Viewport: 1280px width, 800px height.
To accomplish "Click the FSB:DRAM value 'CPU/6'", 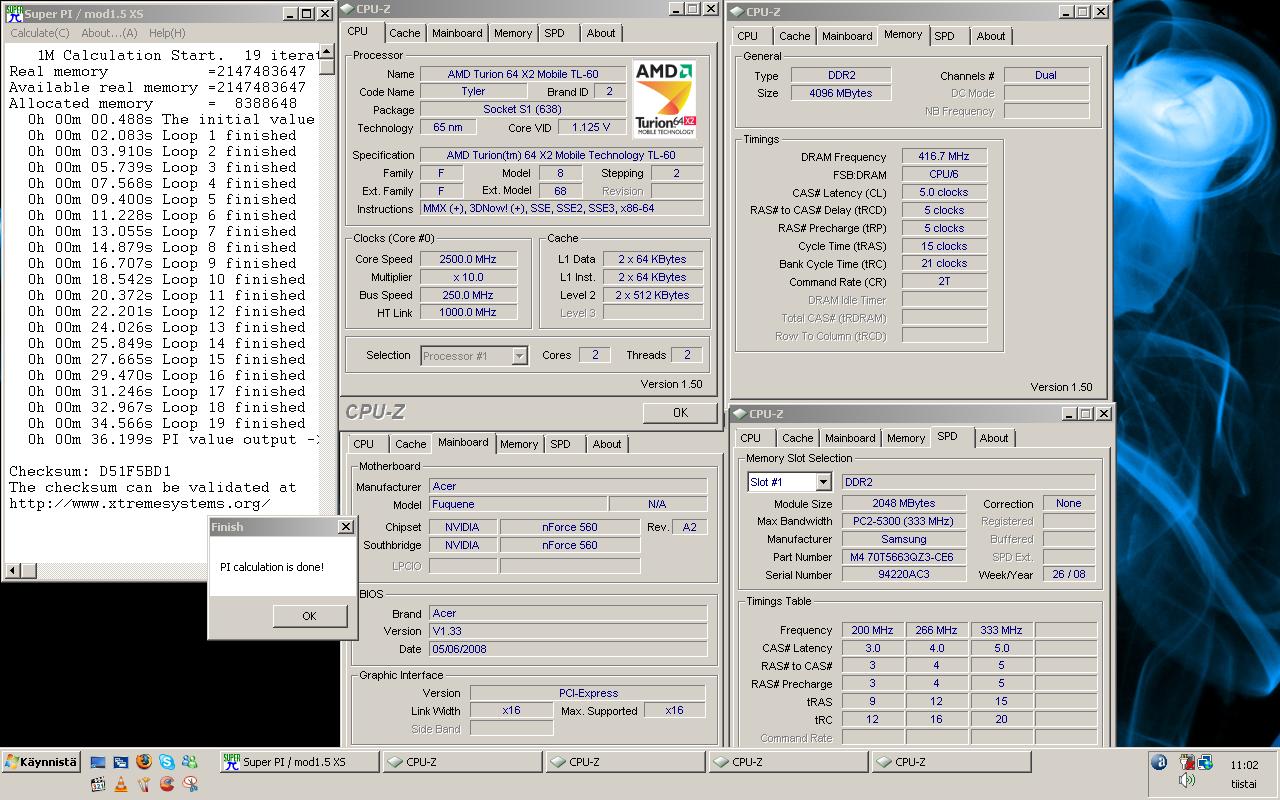I will [943, 174].
